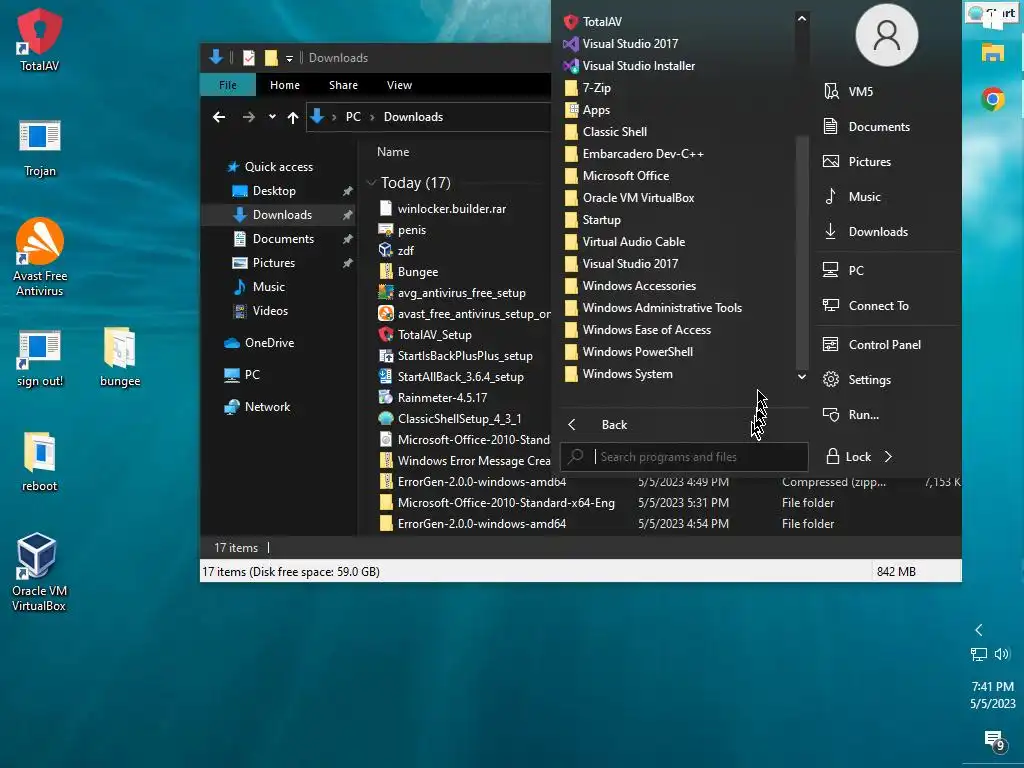Show hidden tray icons chevron

978,630
